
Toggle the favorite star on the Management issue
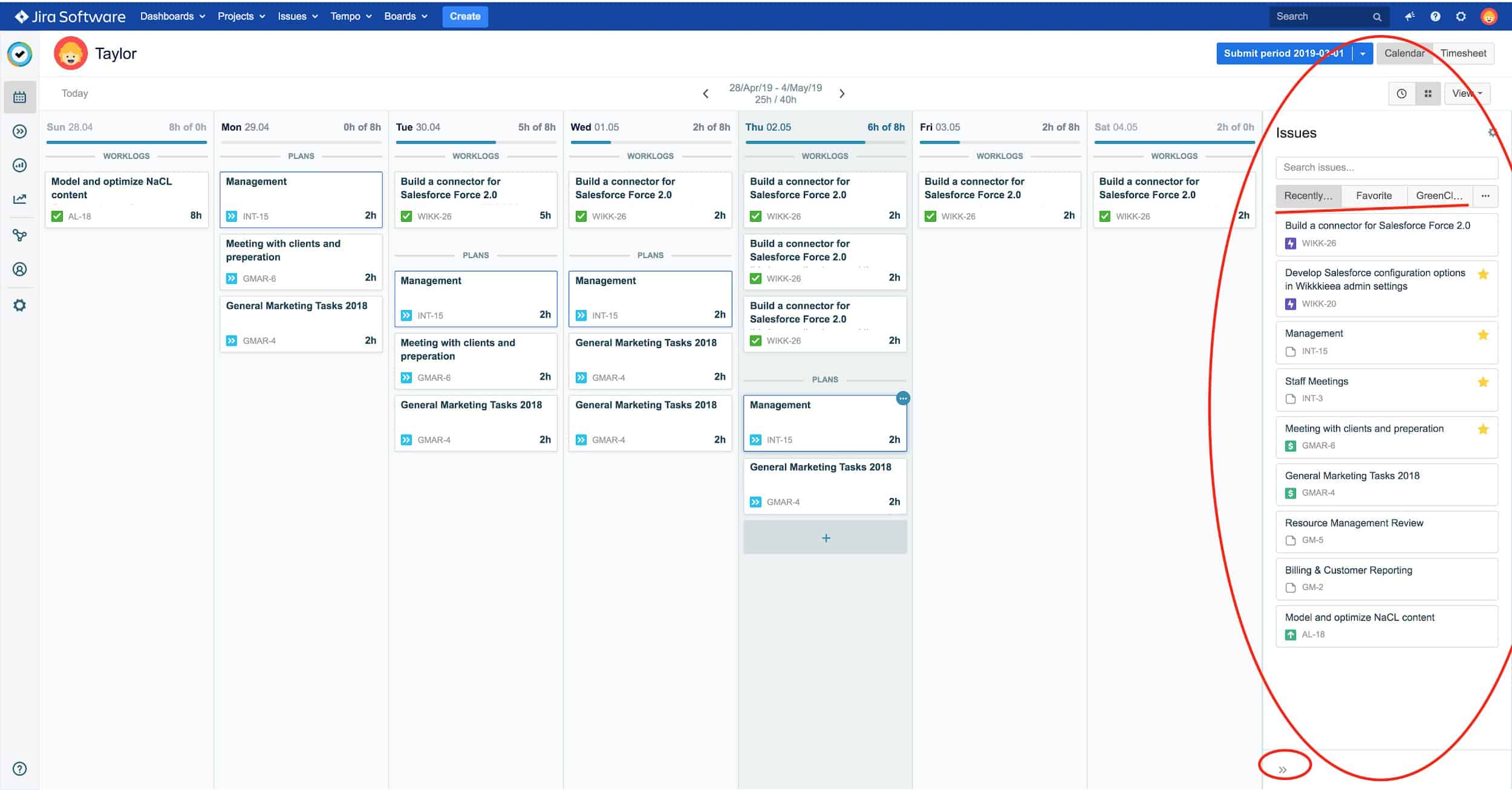(x=1483, y=334)
